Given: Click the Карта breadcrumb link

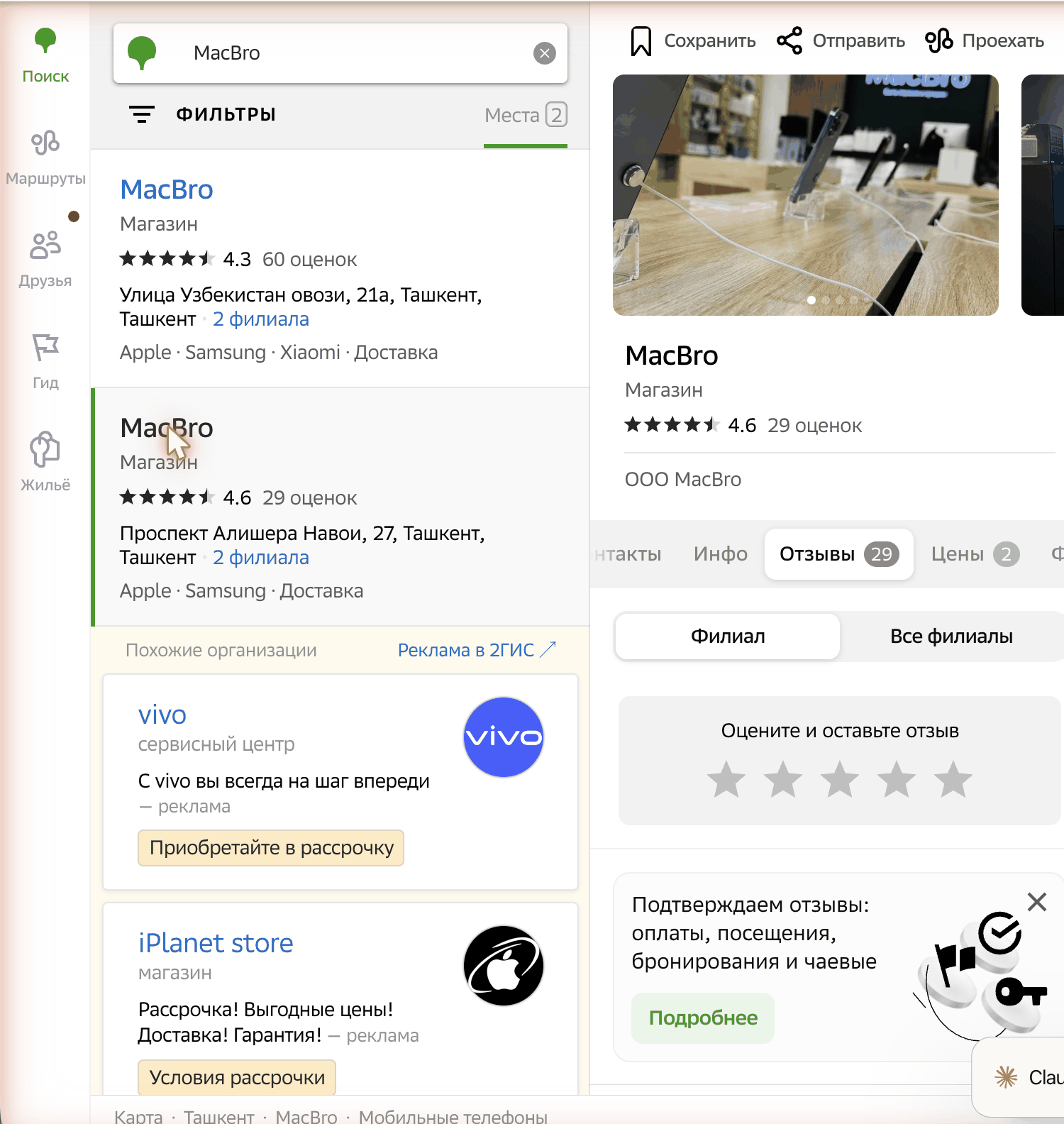Looking at the screenshot, I should [x=138, y=1117].
